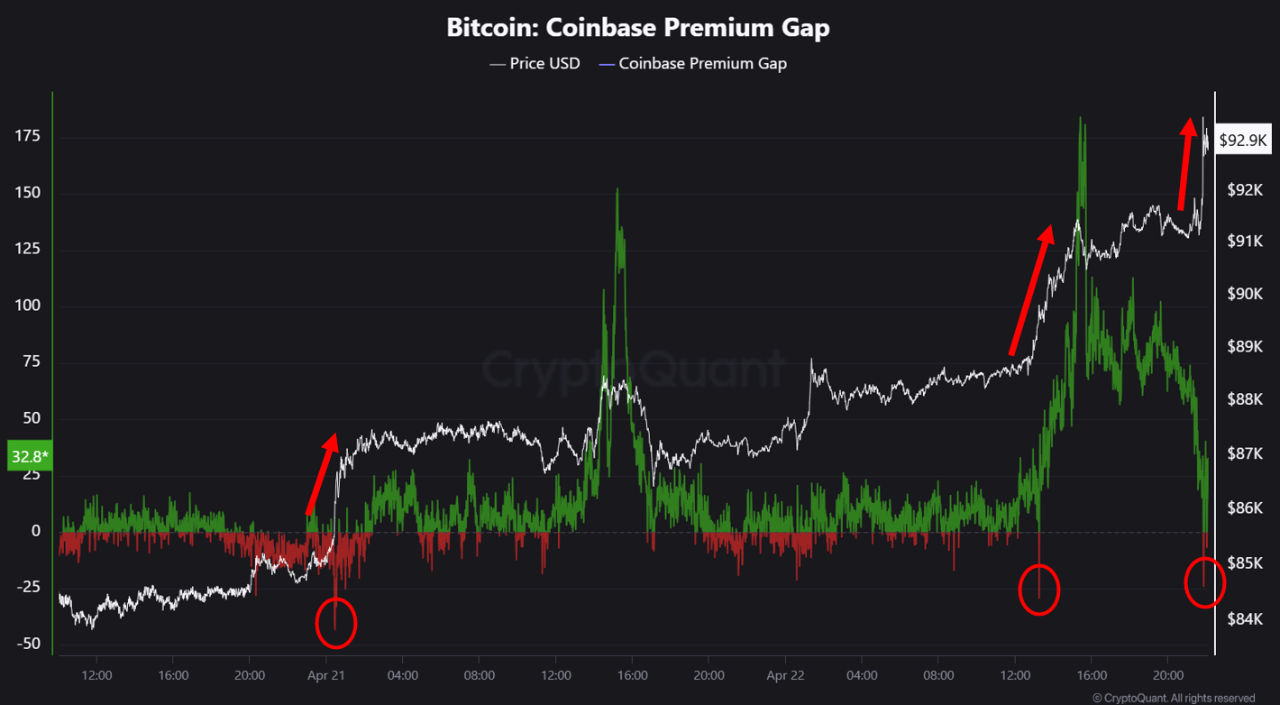
Task: Click the middle red circle annotation
Action: tap(1039, 589)
